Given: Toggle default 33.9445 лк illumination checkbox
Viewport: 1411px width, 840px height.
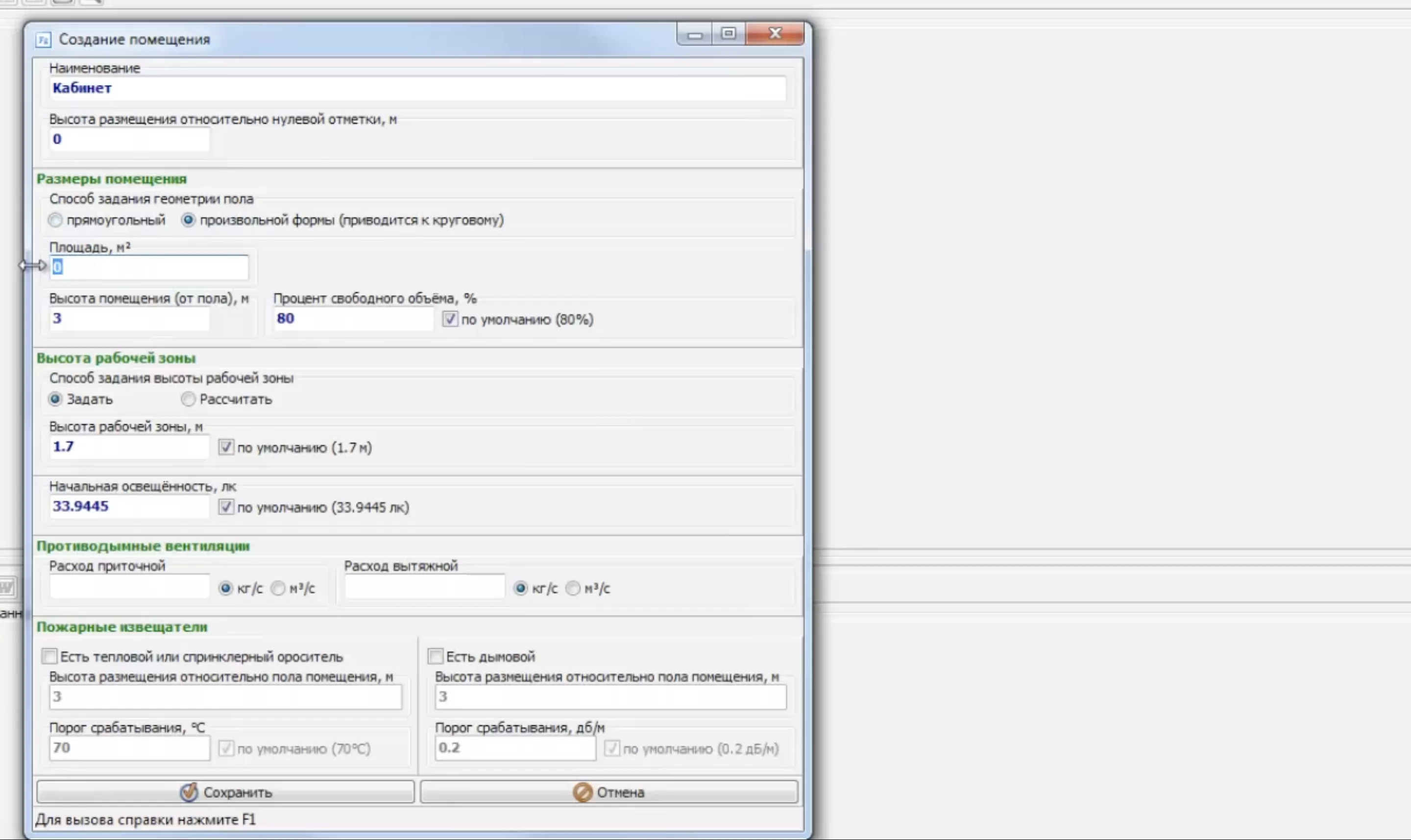Looking at the screenshot, I should (x=226, y=506).
